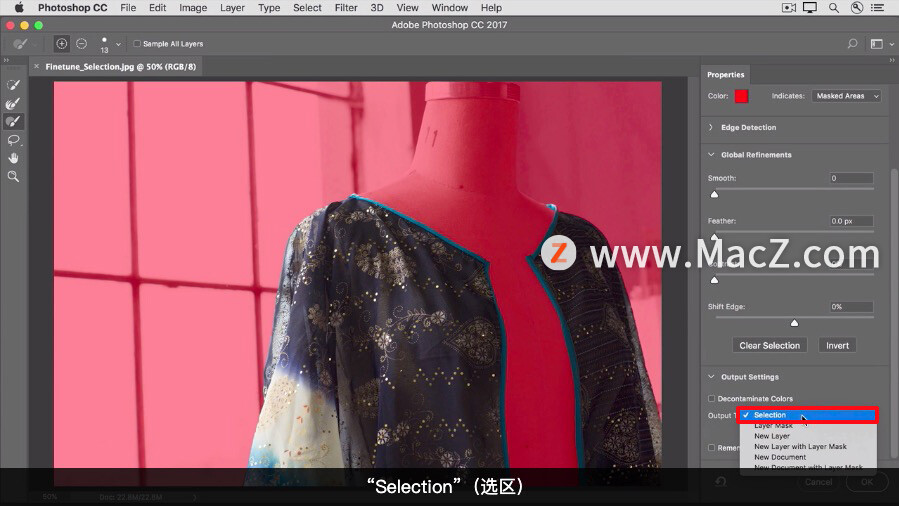Screen dimensions: 899x506
Task: Switch to Finetune_Selection.jpg document tab
Action: (x=120, y=66)
